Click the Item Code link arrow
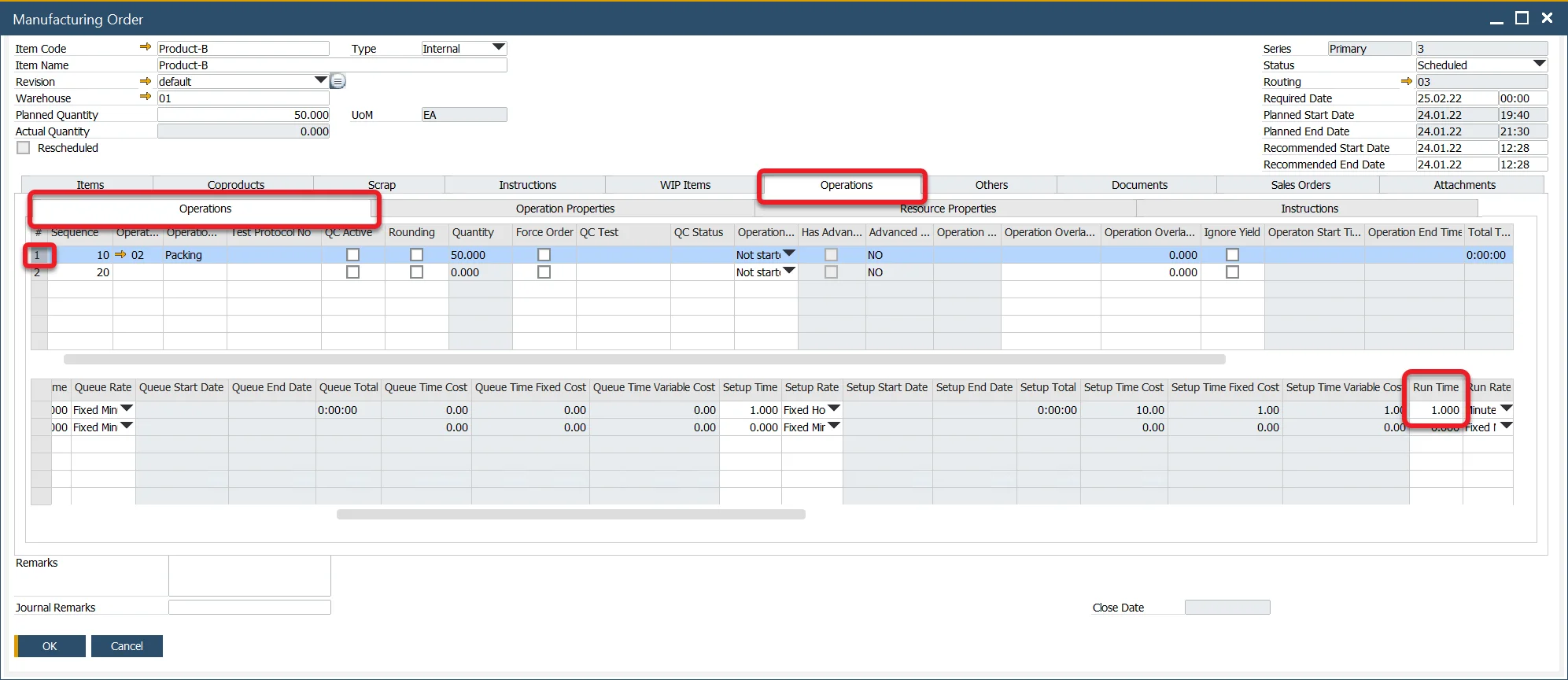Viewport: 1568px width, 680px height. (145, 47)
